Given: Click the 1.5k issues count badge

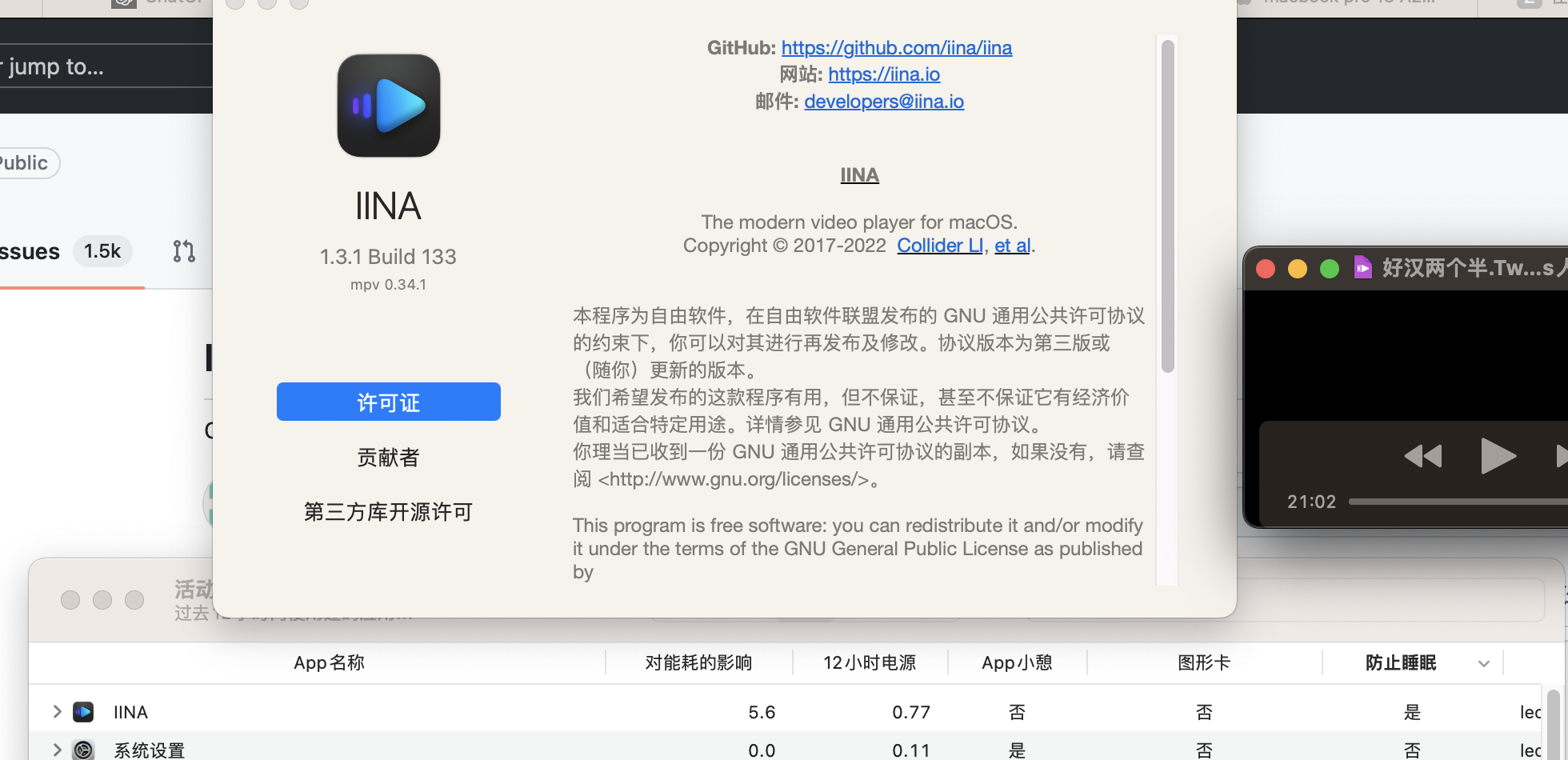Looking at the screenshot, I should click(102, 251).
